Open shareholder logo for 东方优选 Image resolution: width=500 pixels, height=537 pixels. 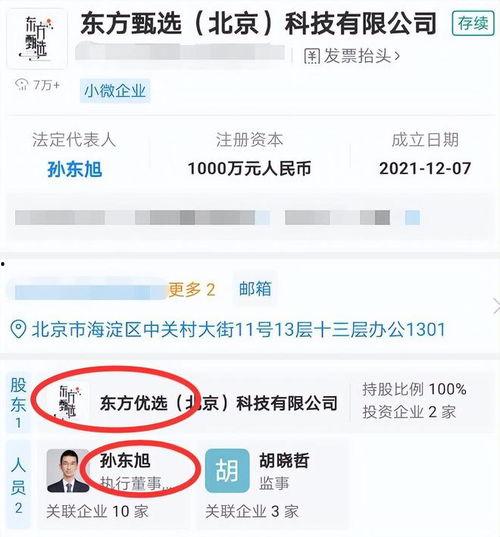pyautogui.click(x=68, y=402)
